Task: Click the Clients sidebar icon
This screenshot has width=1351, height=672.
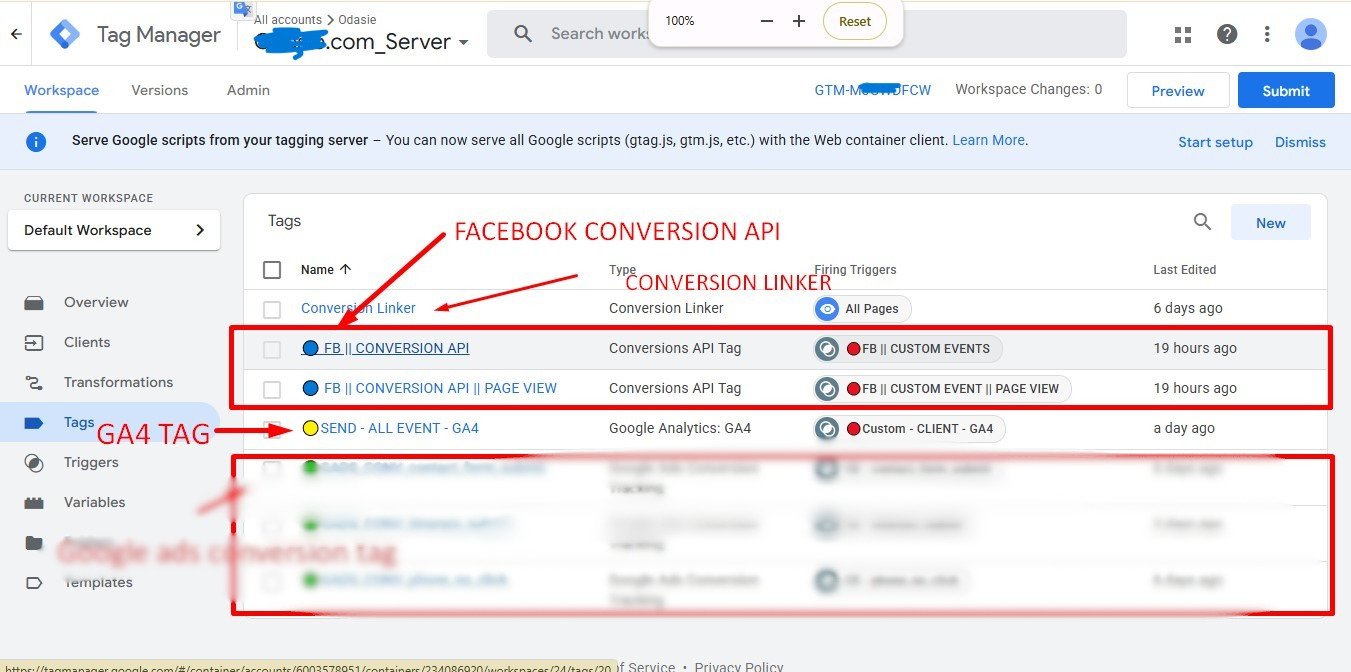Action: [34, 342]
